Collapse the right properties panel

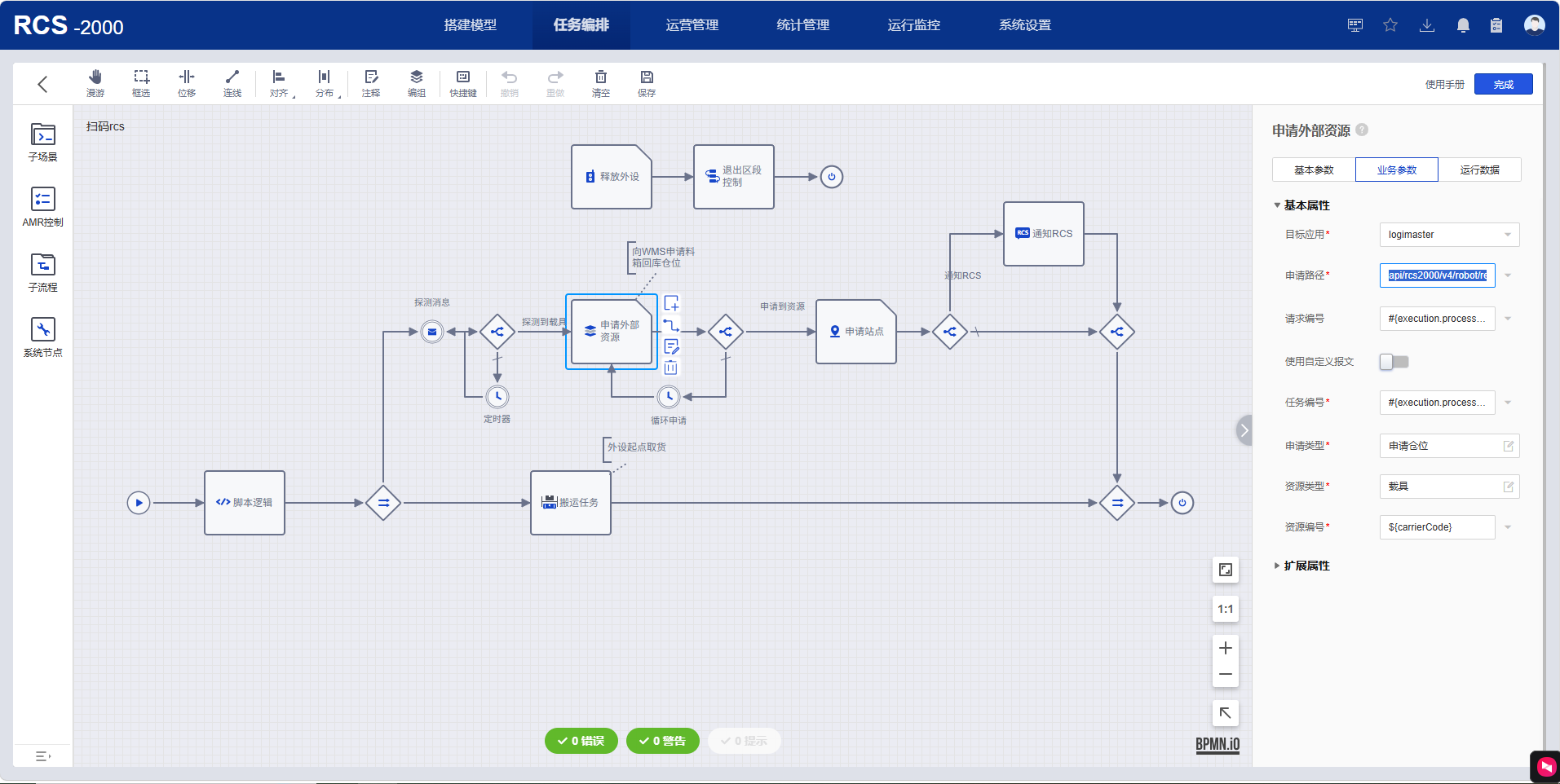click(1244, 430)
